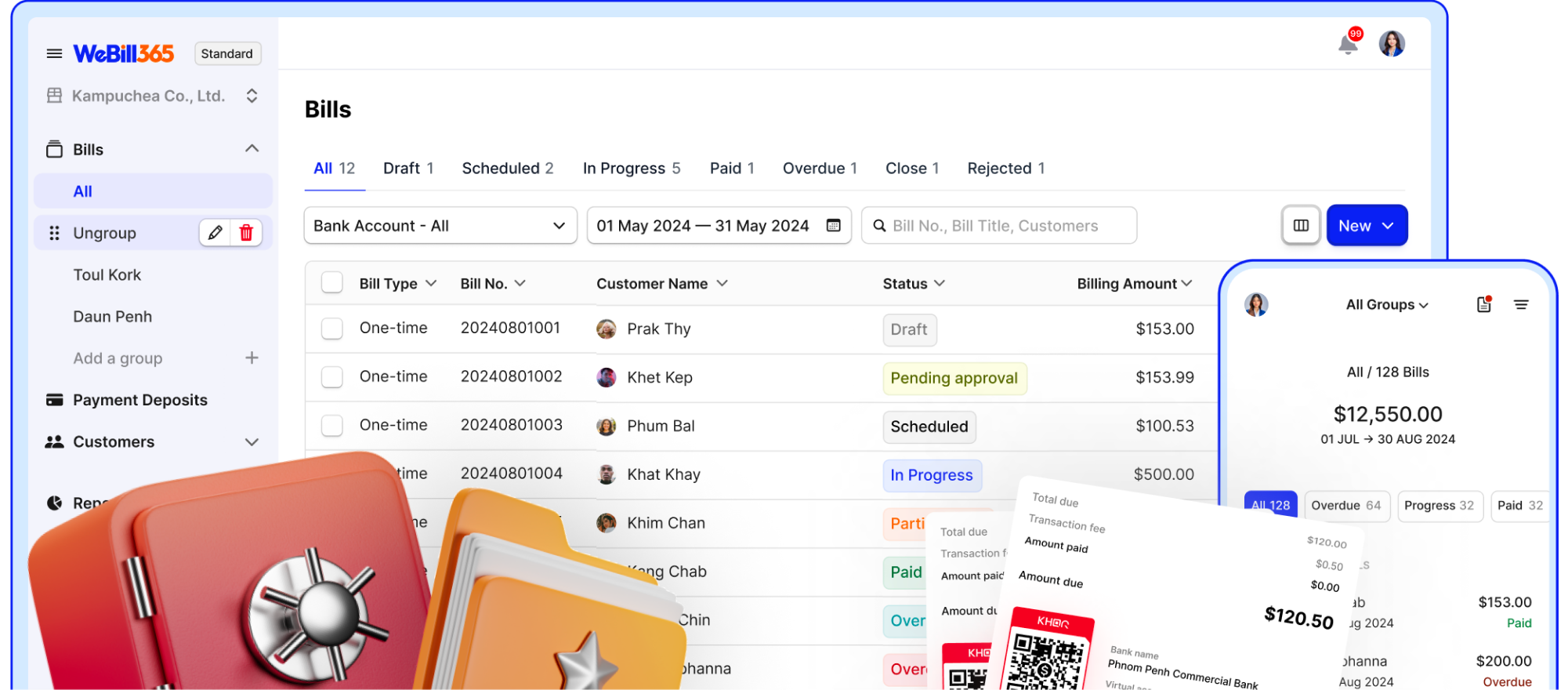Click the Payment Deposits card icon

[54, 400]
